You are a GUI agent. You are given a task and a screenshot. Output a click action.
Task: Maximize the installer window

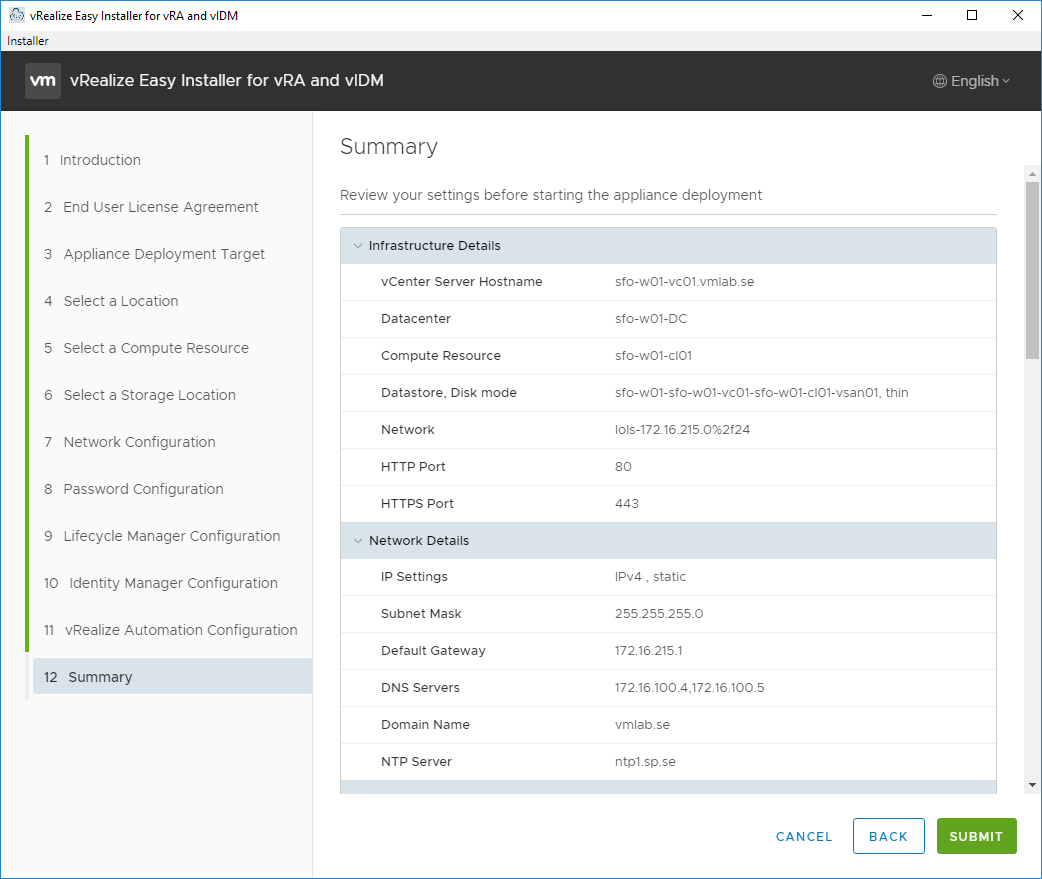coord(972,15)
